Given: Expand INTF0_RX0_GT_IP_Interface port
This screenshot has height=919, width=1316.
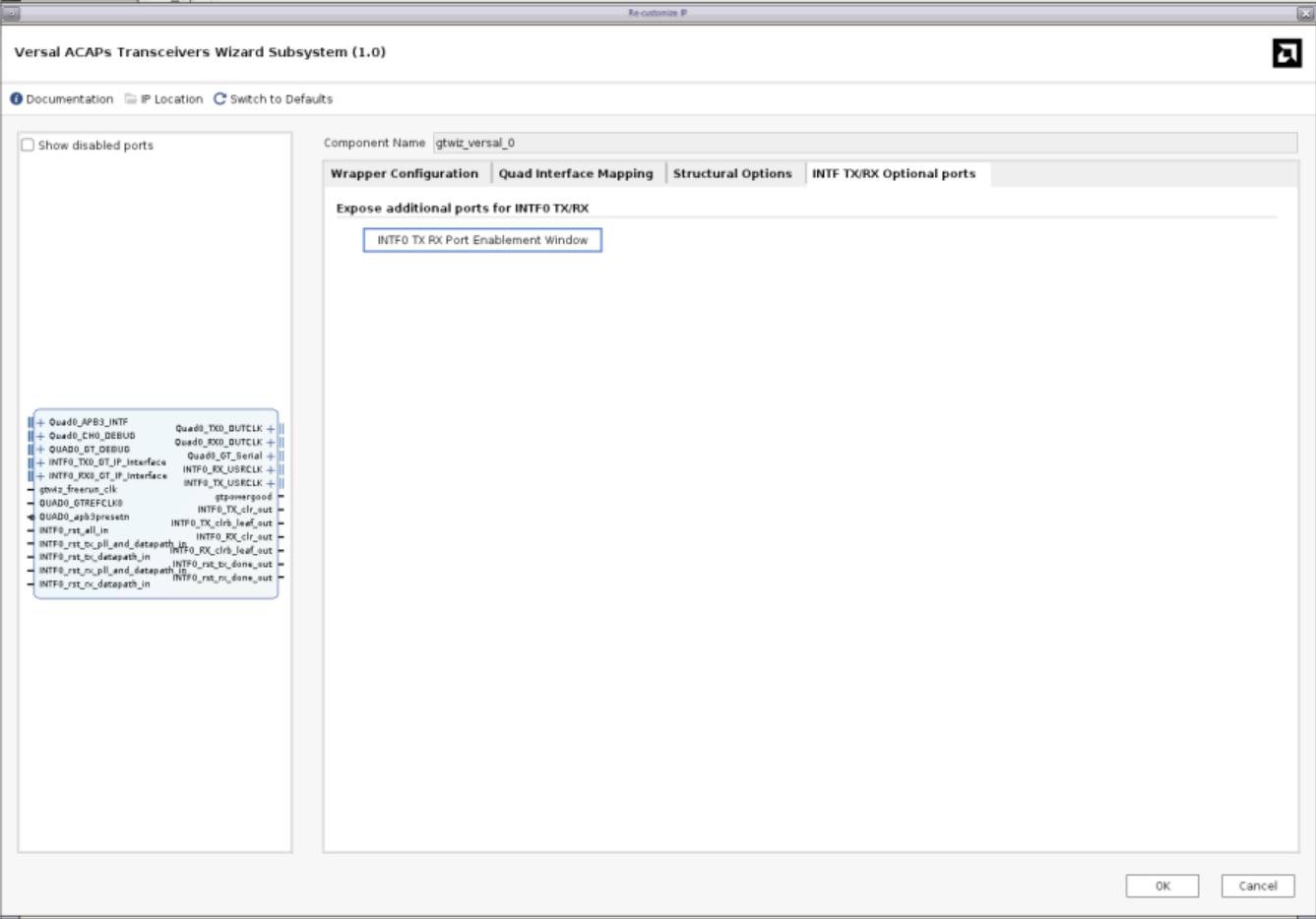Looking at the screenshot, I should [x=40, y=476].
